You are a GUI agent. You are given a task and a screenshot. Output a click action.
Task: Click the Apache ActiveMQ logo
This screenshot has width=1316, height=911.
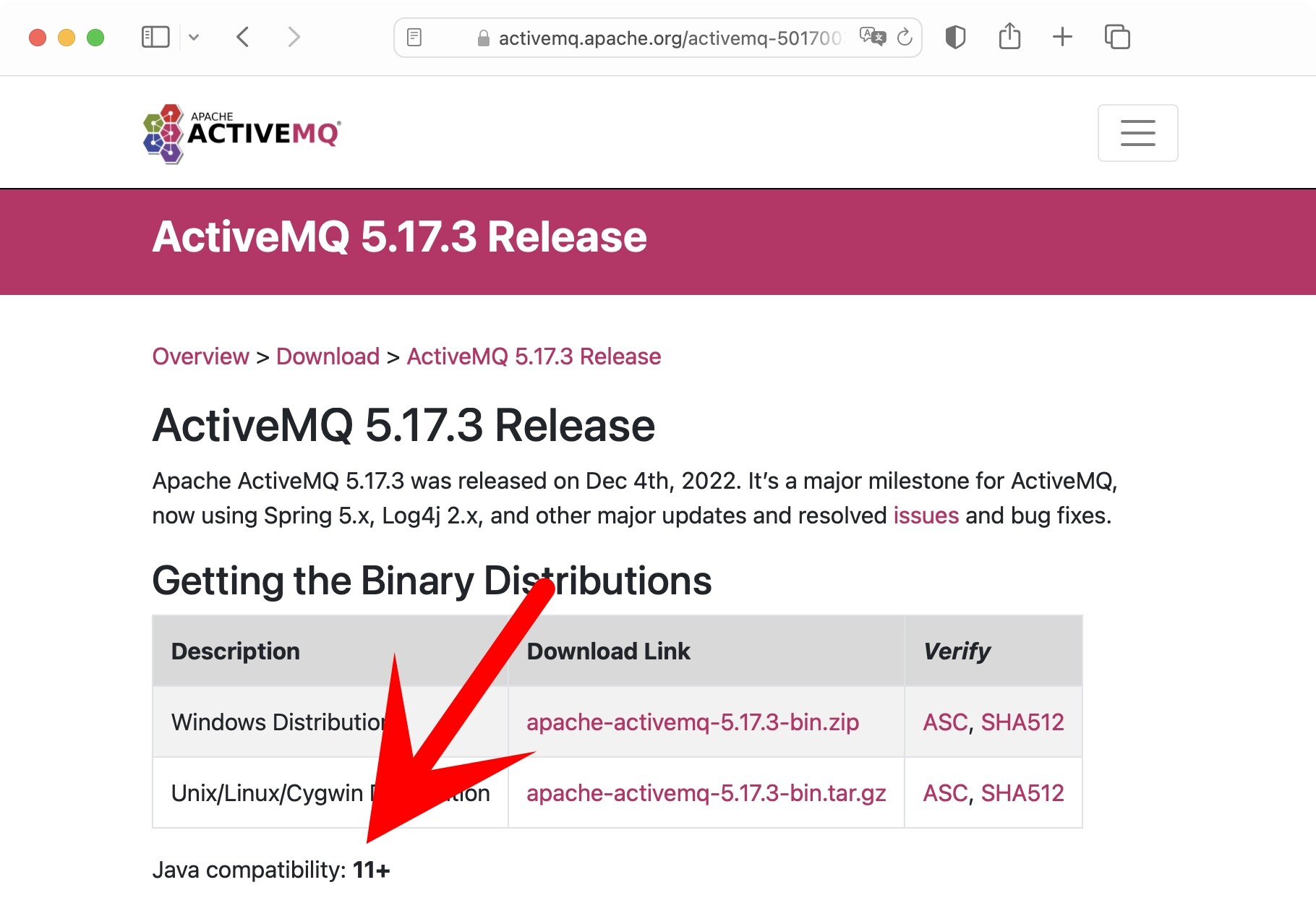tap(242, 133)
